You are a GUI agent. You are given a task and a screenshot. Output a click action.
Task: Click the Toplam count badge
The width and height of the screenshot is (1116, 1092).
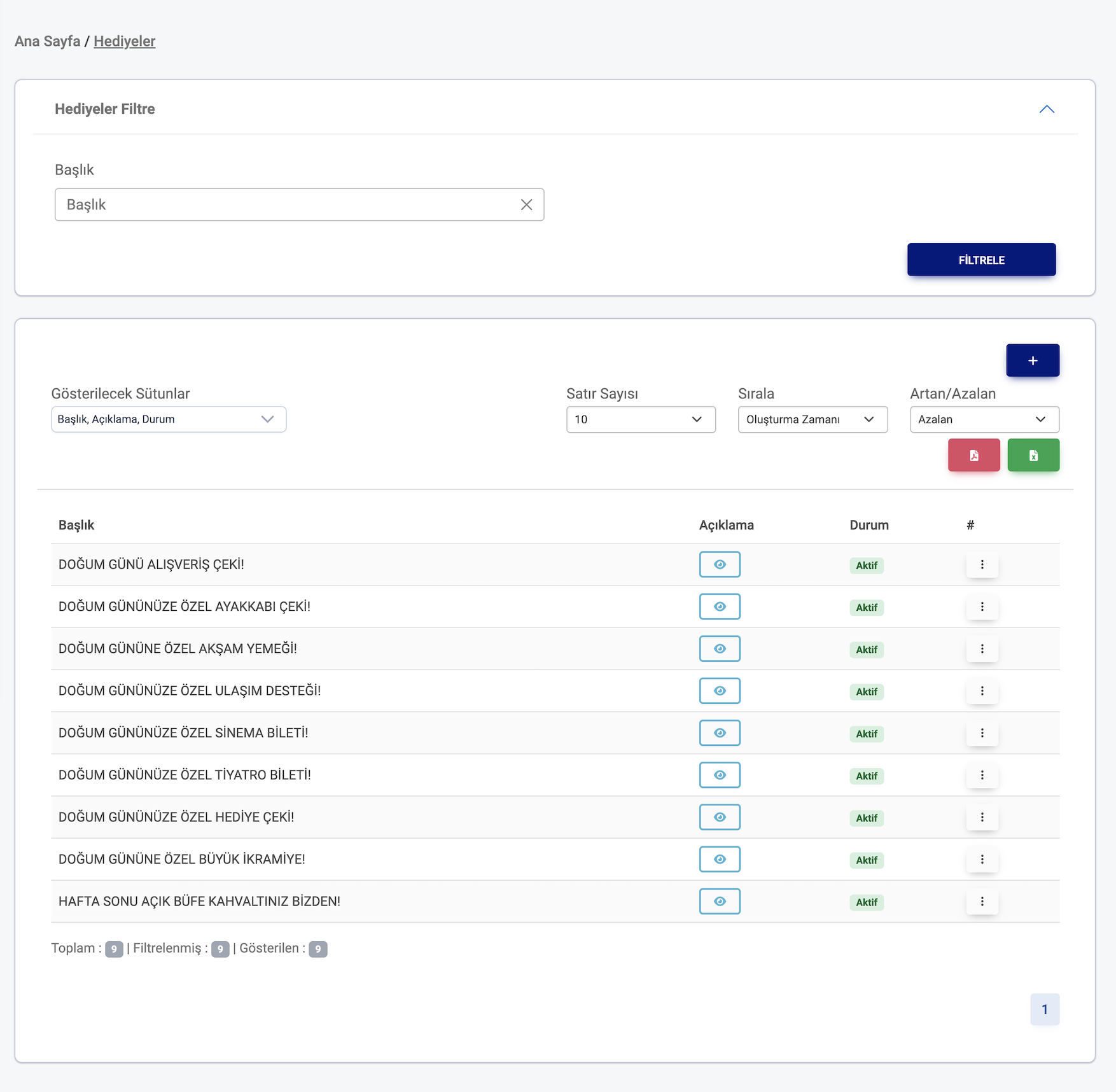click(114, 949)
